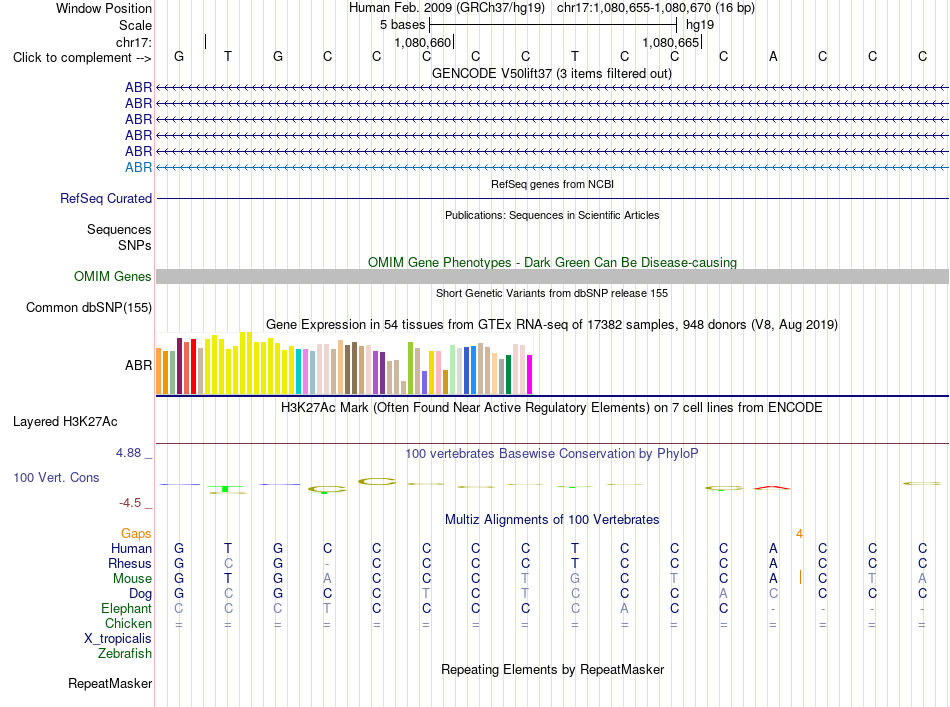Click the orange insertion bar in Mouse row
This screenshot has height=707, width=950.
pos(800,577)
